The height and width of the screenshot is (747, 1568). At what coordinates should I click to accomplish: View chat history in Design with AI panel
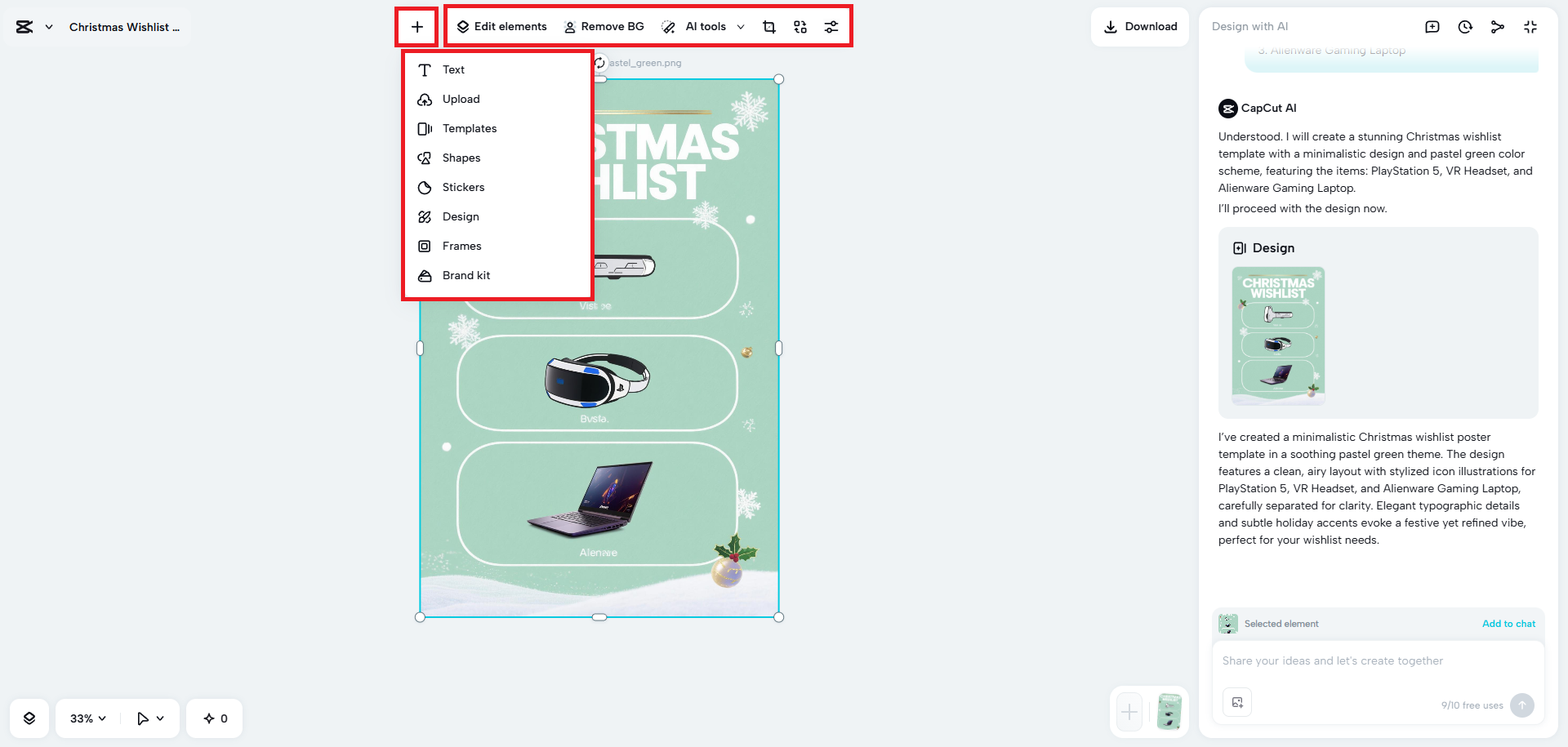(1465, 26)
